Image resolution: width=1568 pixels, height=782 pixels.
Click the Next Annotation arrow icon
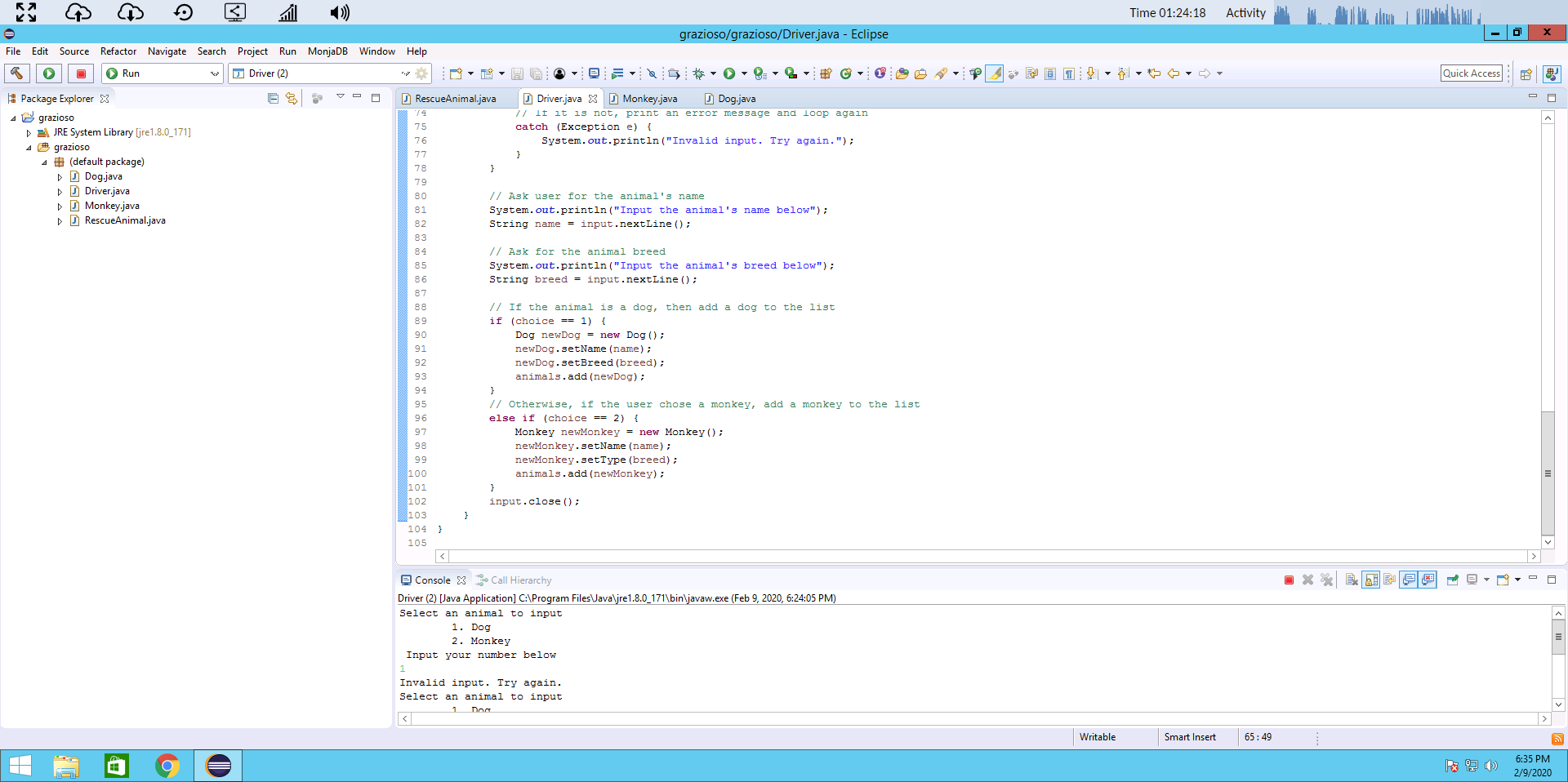1092,73
